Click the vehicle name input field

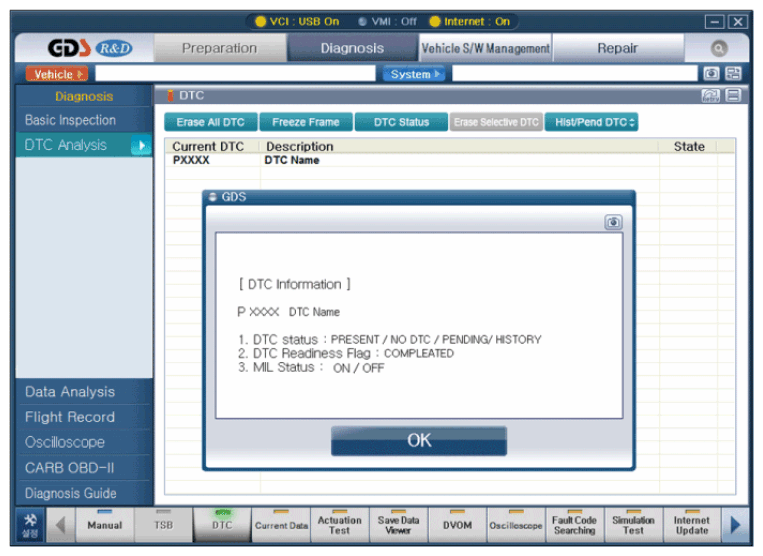point(235,74)
